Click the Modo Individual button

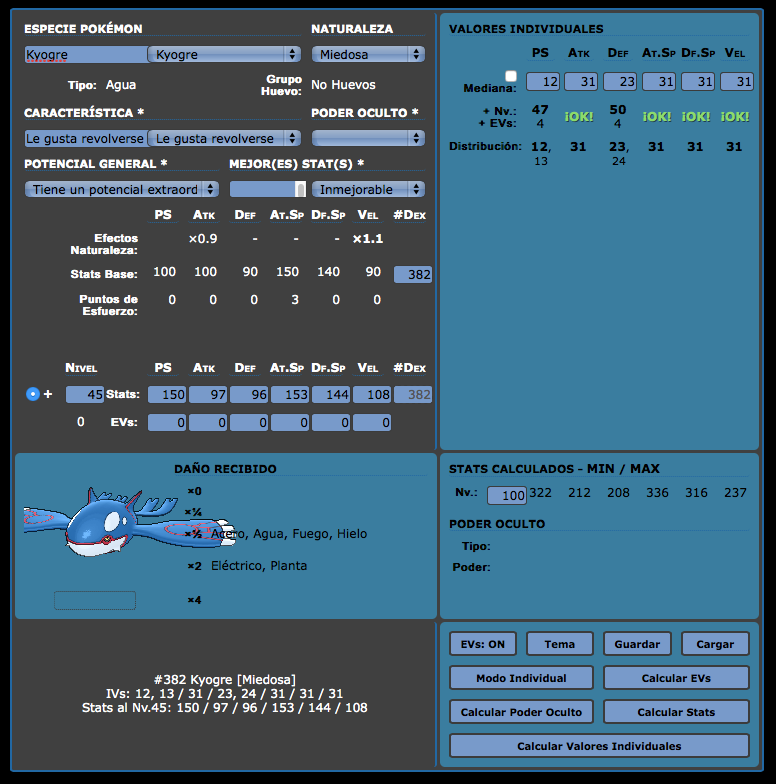click(522, 678)
